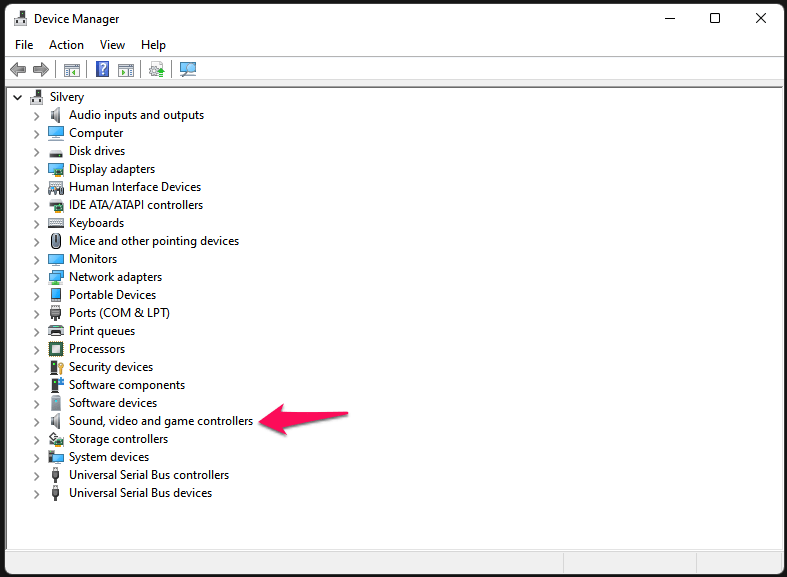Screen dimensions: 787x577
Task: Click the USB plug icon beside Universal Serial Bus controllers
Action: pyautogui.click(x=56, y=475)
